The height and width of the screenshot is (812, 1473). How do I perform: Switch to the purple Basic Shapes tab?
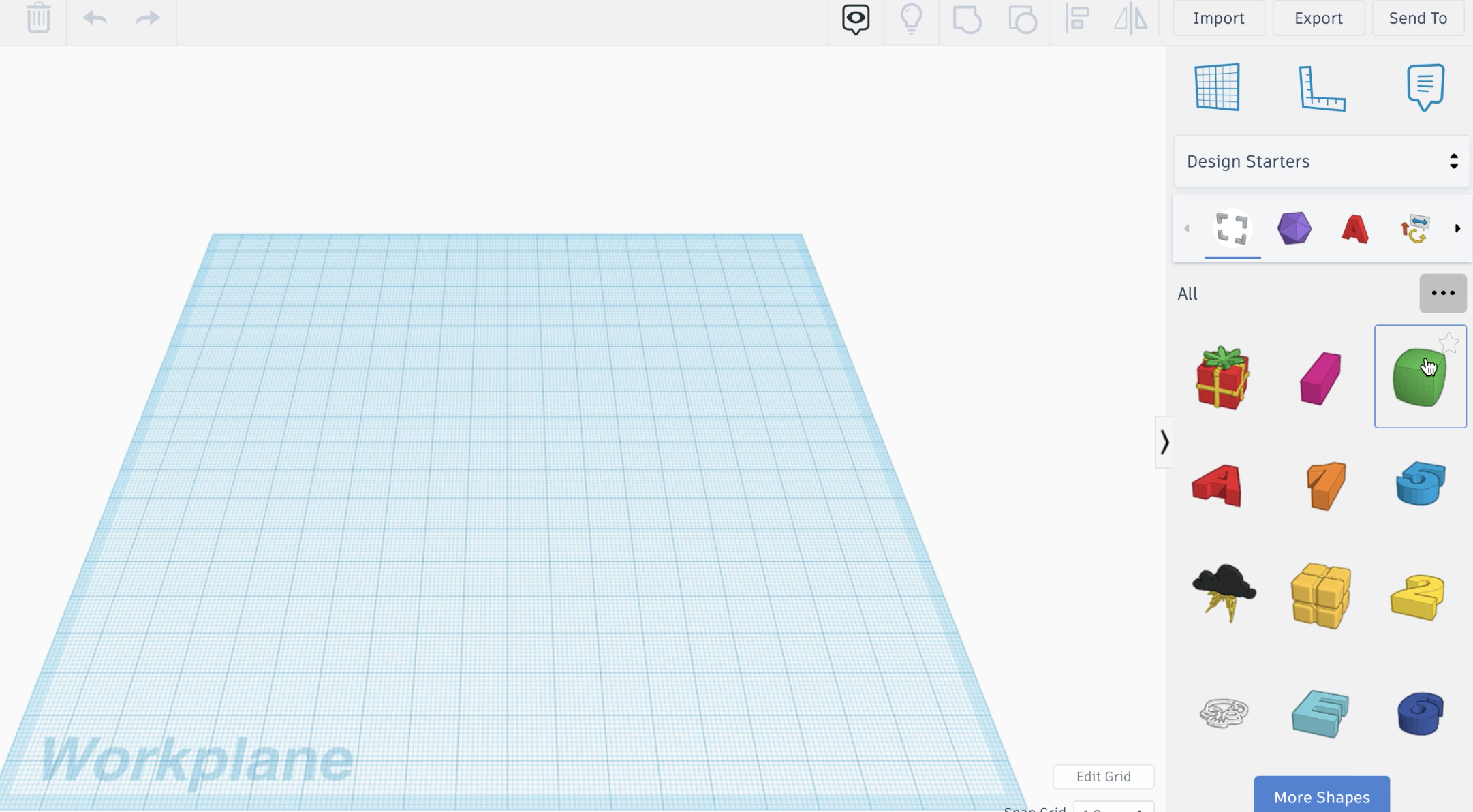(x=1294, y=228)
